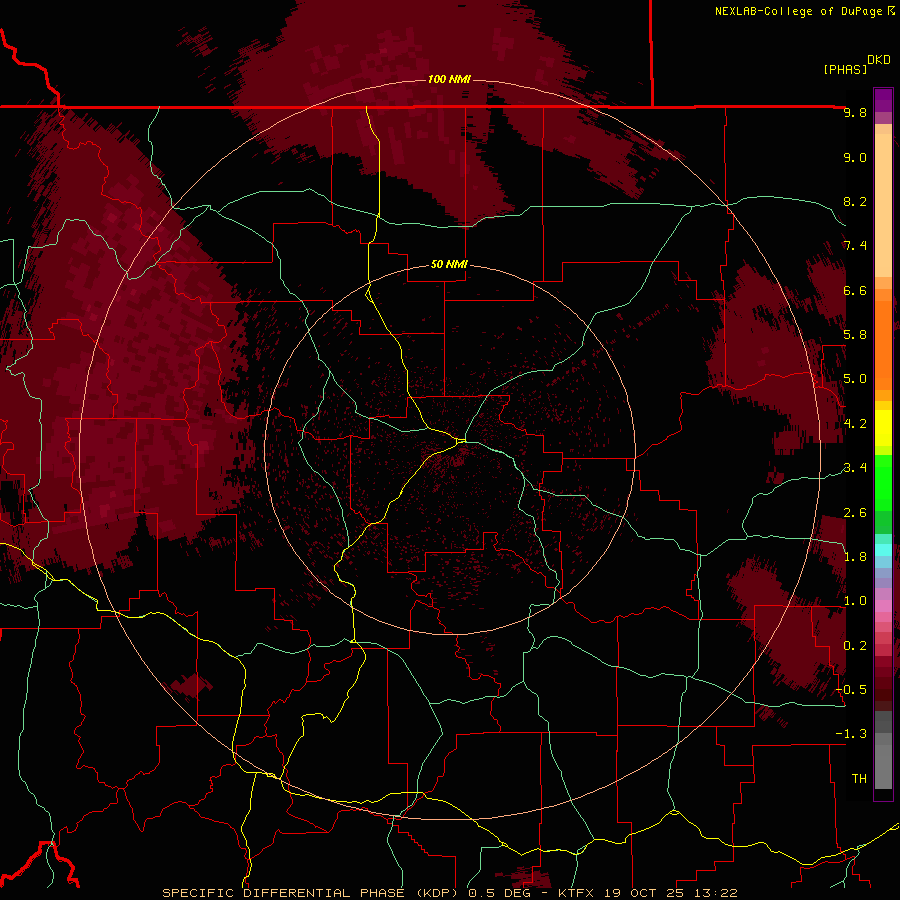This screenshot has width=900, height=900.
Task: Pick the cyan segment of color bar
Action: pyautogui.click(x=883, y=550)
